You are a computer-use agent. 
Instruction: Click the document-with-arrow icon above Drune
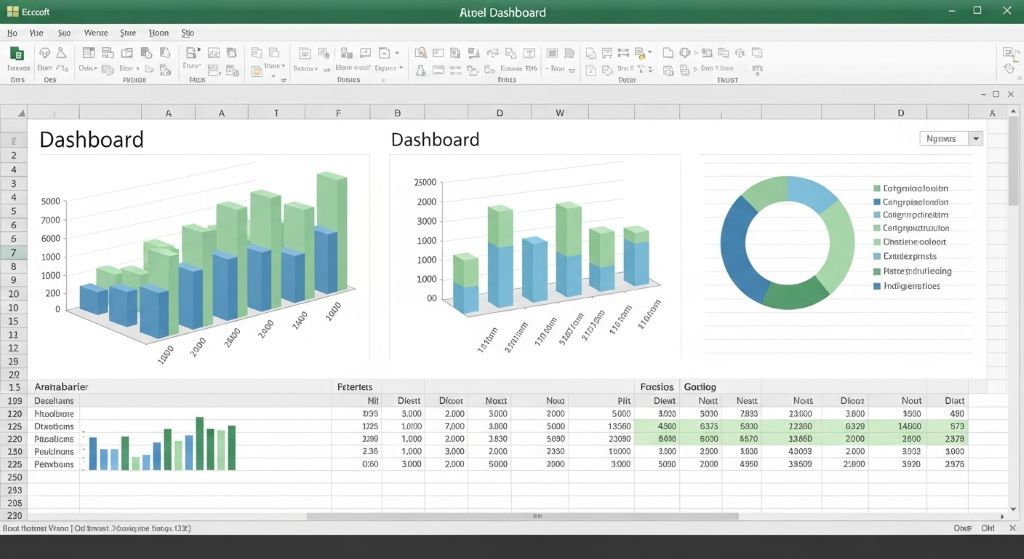coord(193,53)
